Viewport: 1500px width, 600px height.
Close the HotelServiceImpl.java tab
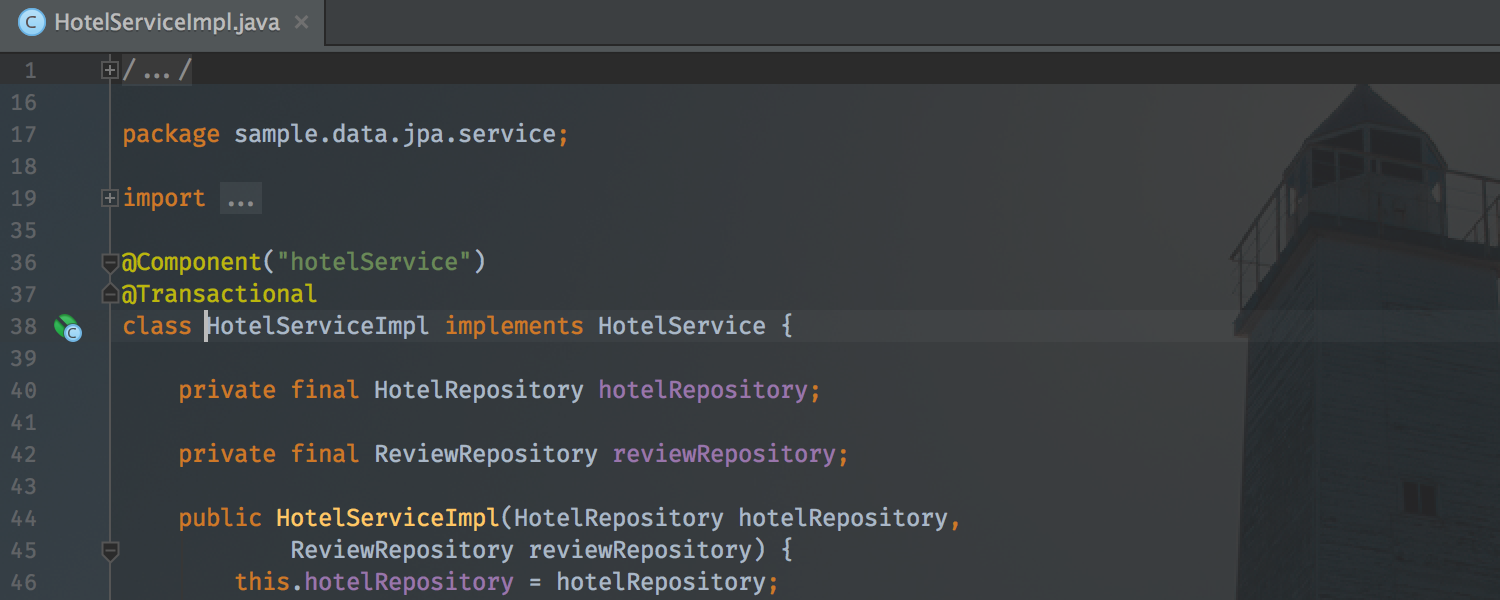(303, 22)
